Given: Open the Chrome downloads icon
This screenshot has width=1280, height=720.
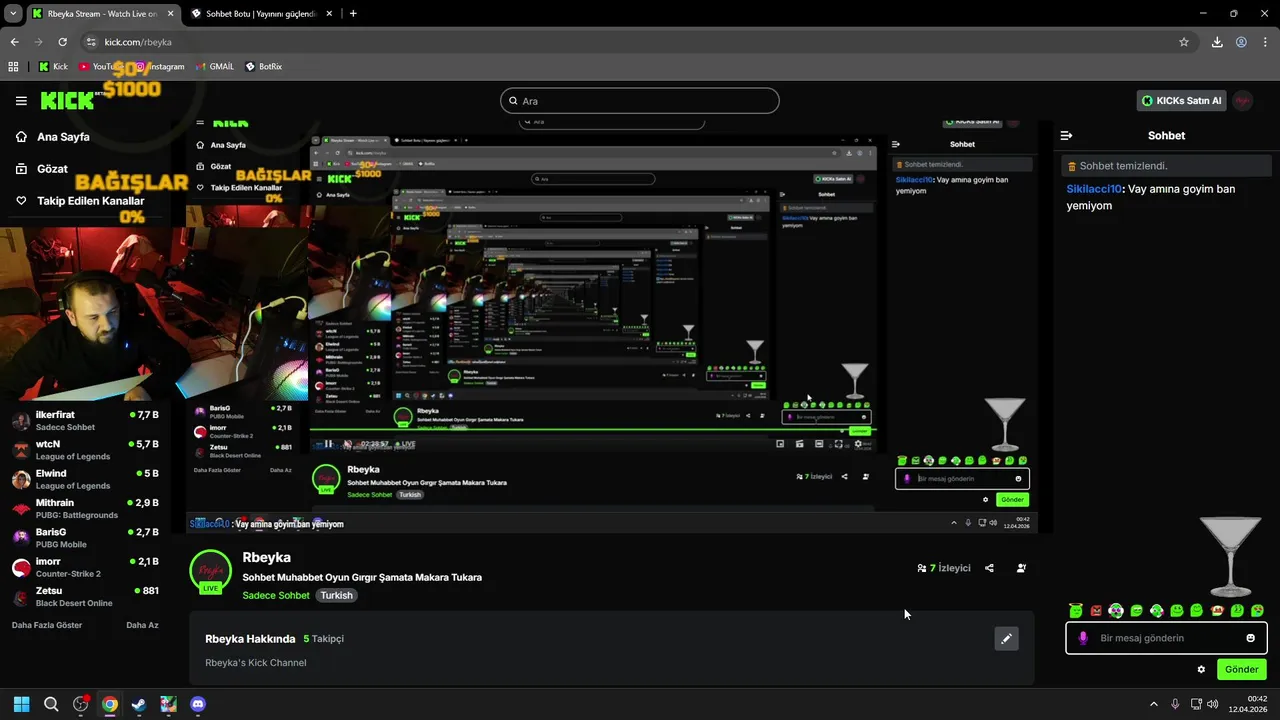Looking at the screenshot, I should coord(1217,42).
